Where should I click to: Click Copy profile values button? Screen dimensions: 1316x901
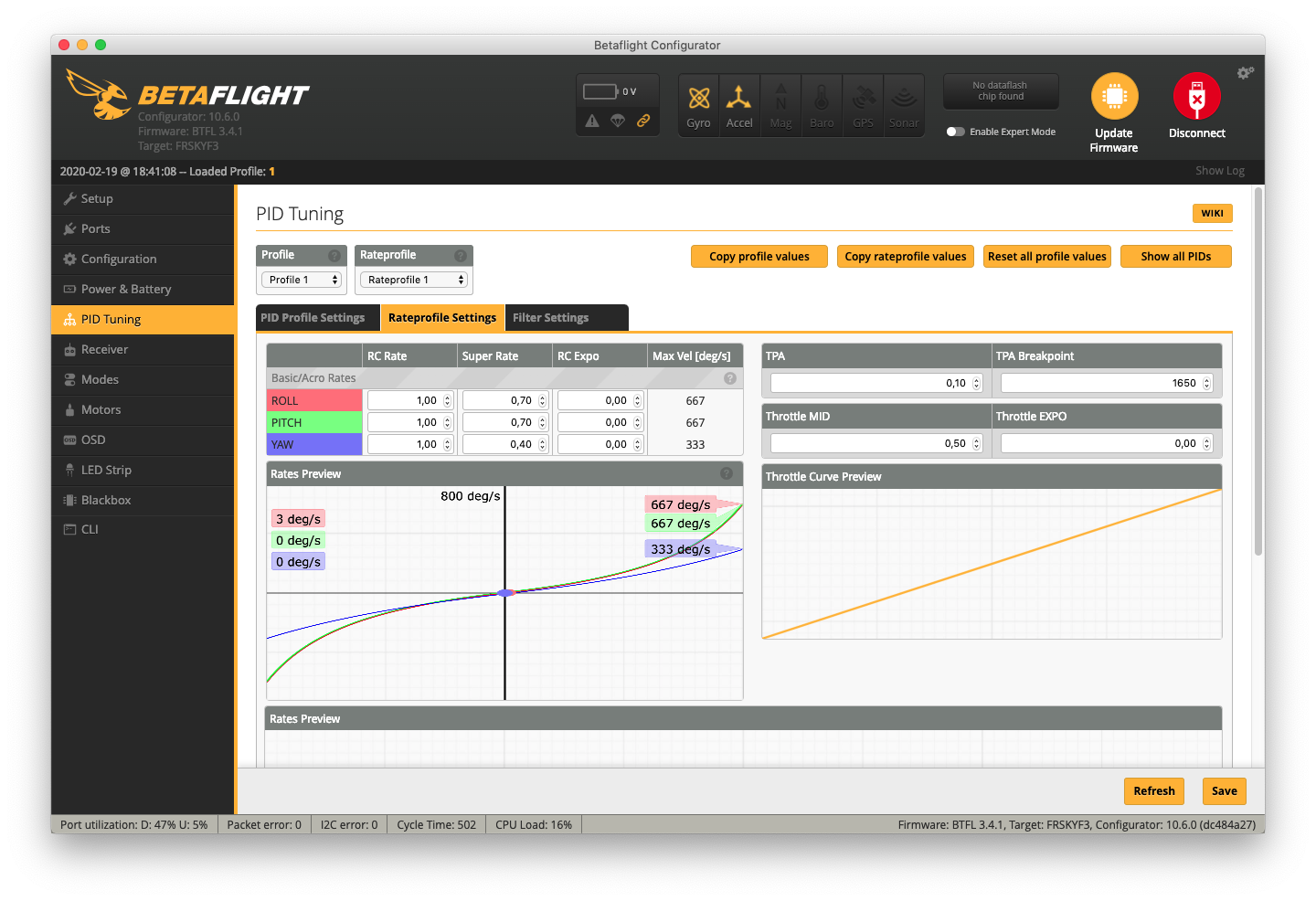pyautogui.click(x=759, y=257)
